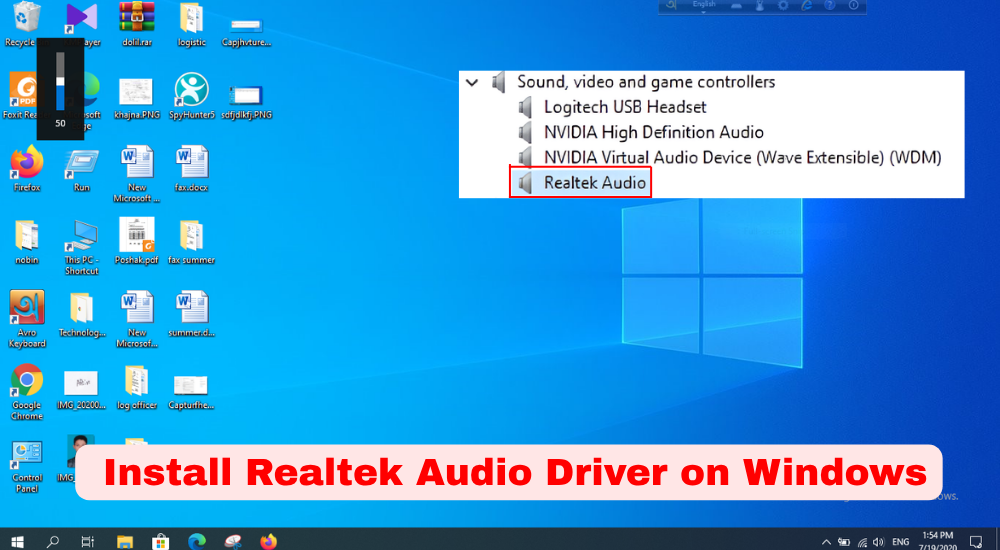Viewport: 1000px width, 550px height.
Task: Open SpyHunter5 desktop shortcut
Action: pyautogui.click(x=191, y=91)
